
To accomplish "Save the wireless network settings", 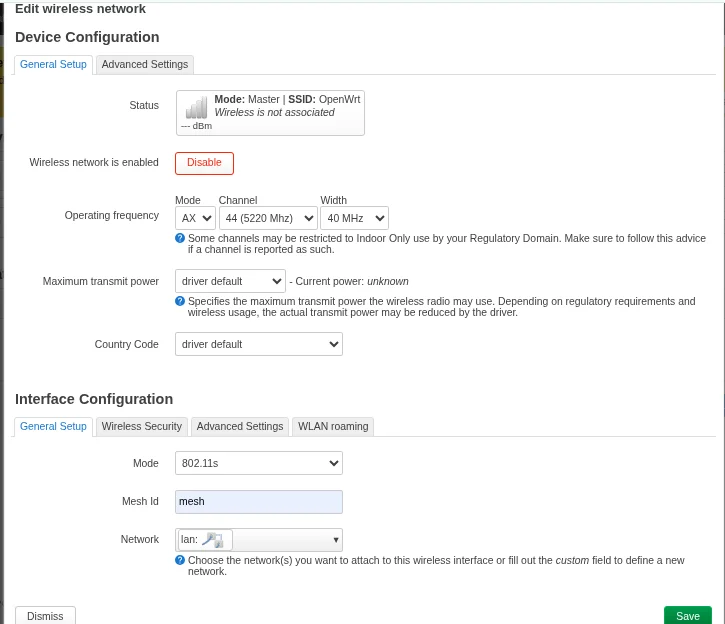I will (688, 616).
